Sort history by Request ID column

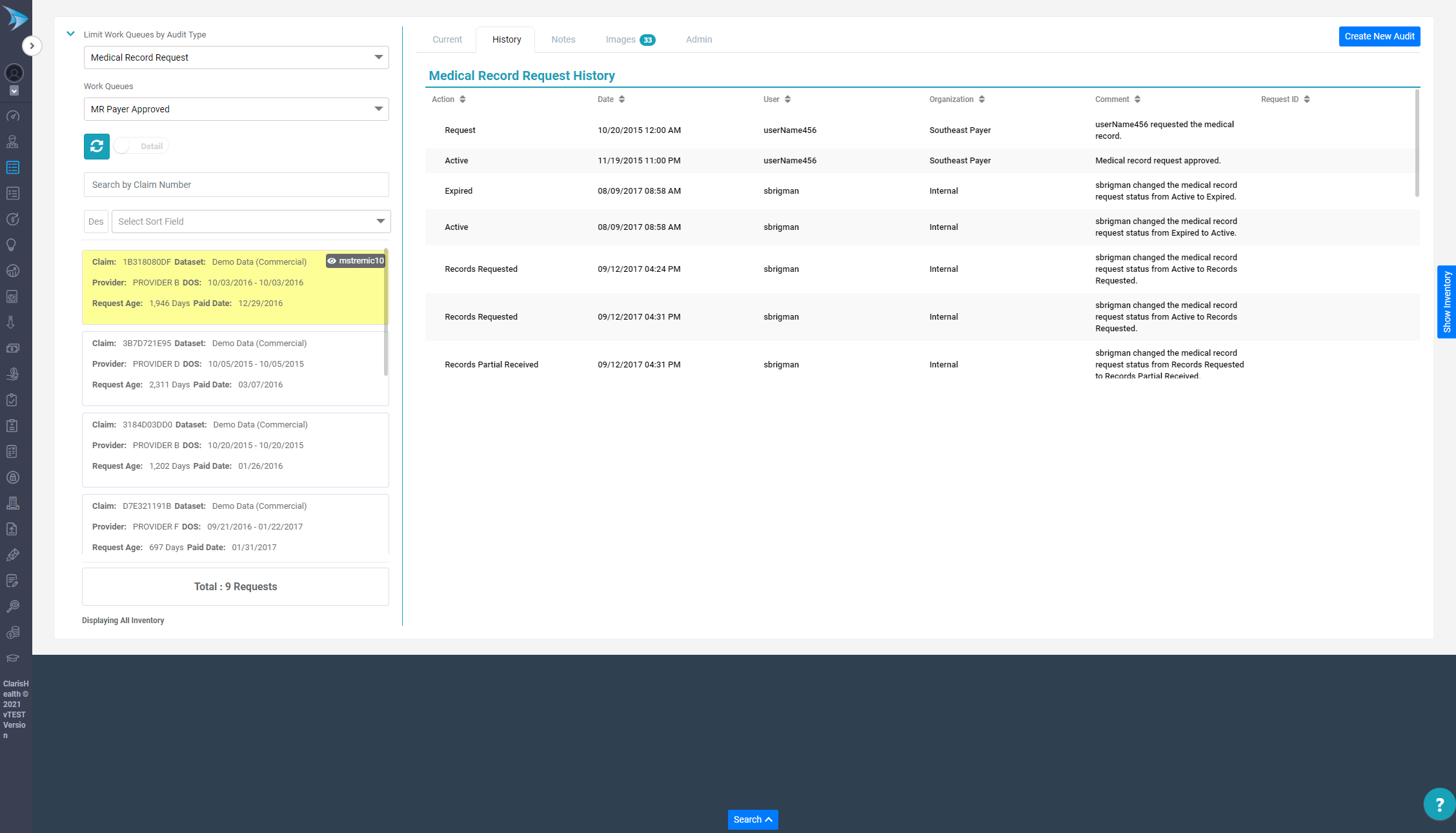[1286, 99]
